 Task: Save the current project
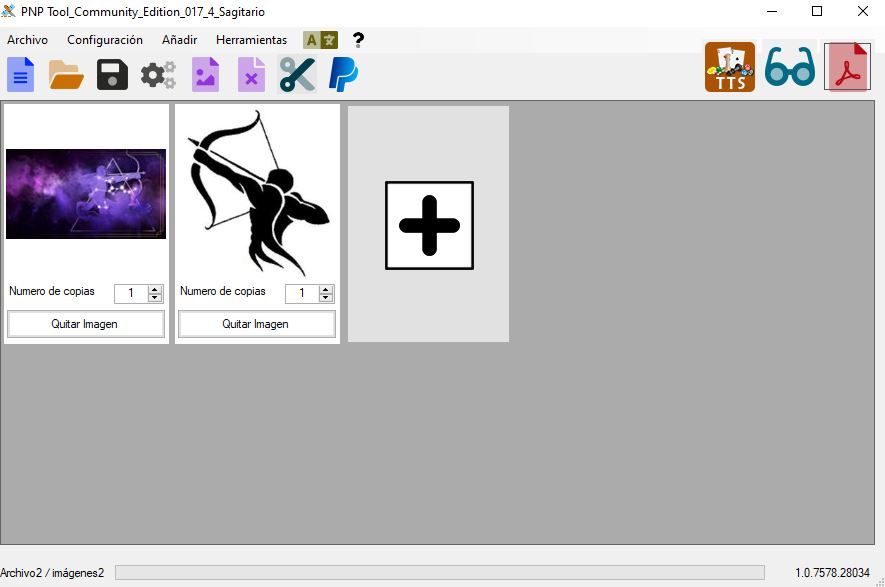(x=111, y=74)
